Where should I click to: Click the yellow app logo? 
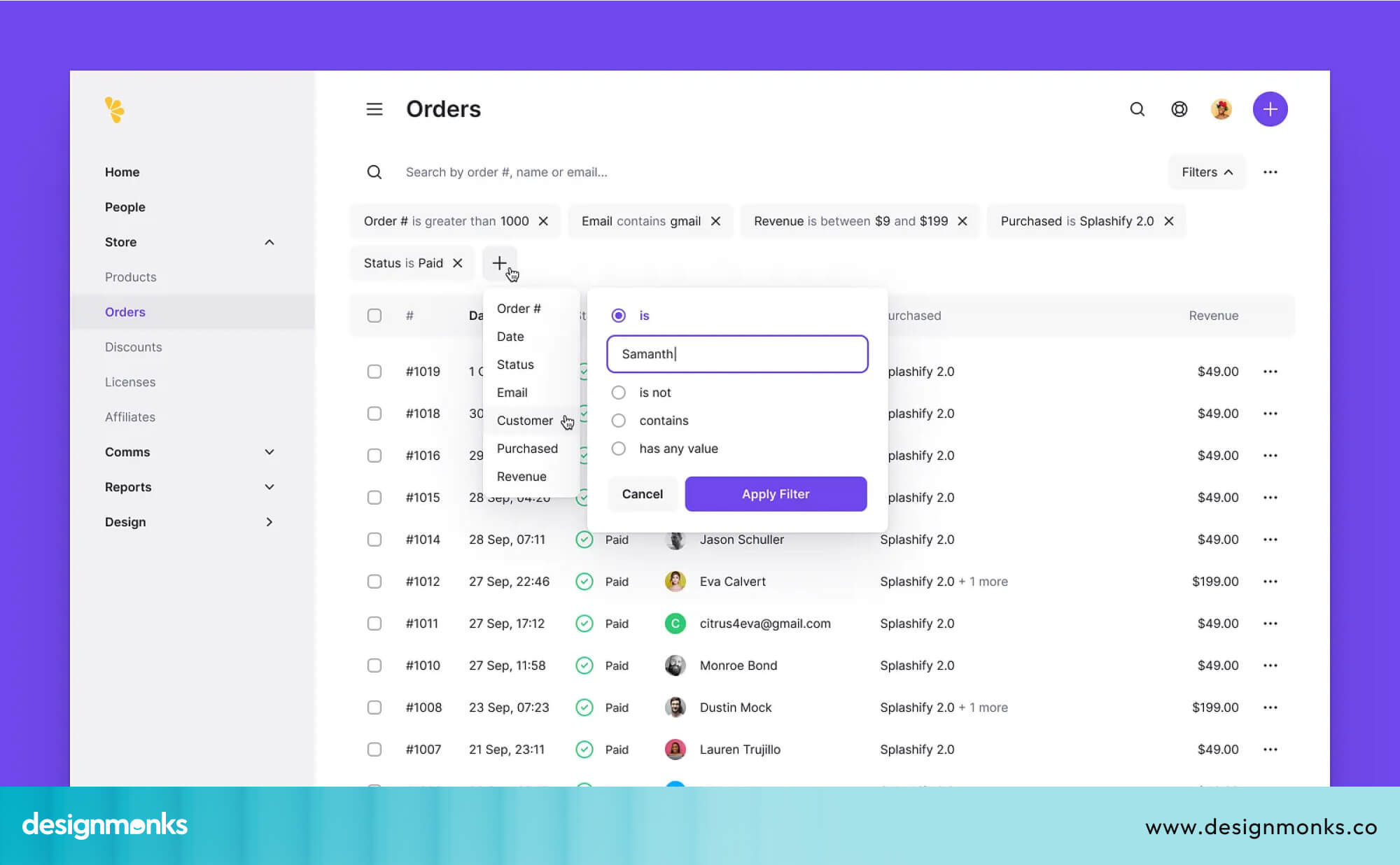point(115,109)
